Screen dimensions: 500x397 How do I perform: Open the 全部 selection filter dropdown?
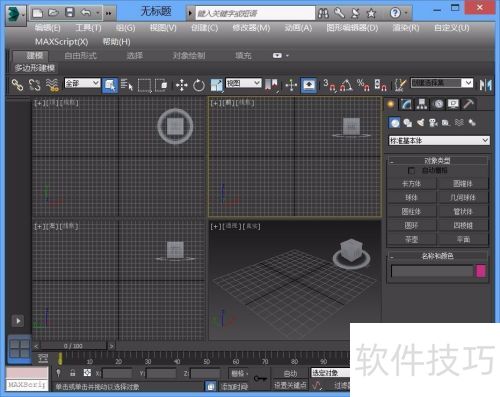pyautogui.click(x=82, y=83)
